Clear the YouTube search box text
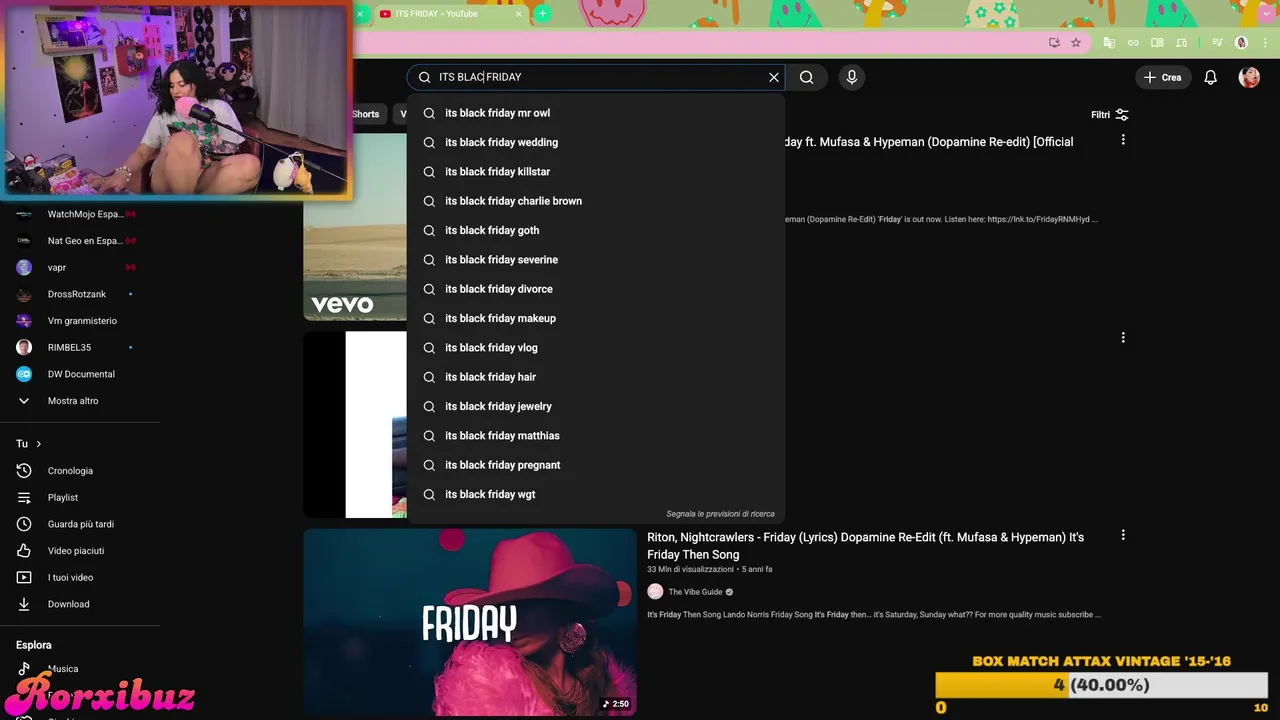 773,77
